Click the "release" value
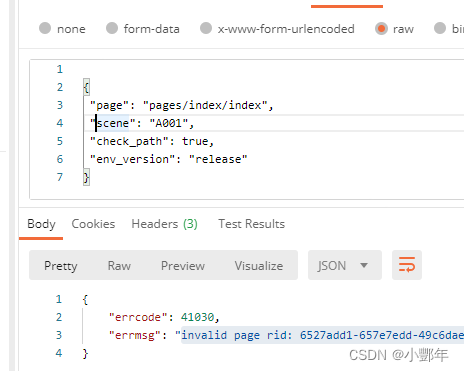Screen dimensions: 464x371 tap(218, 159)
